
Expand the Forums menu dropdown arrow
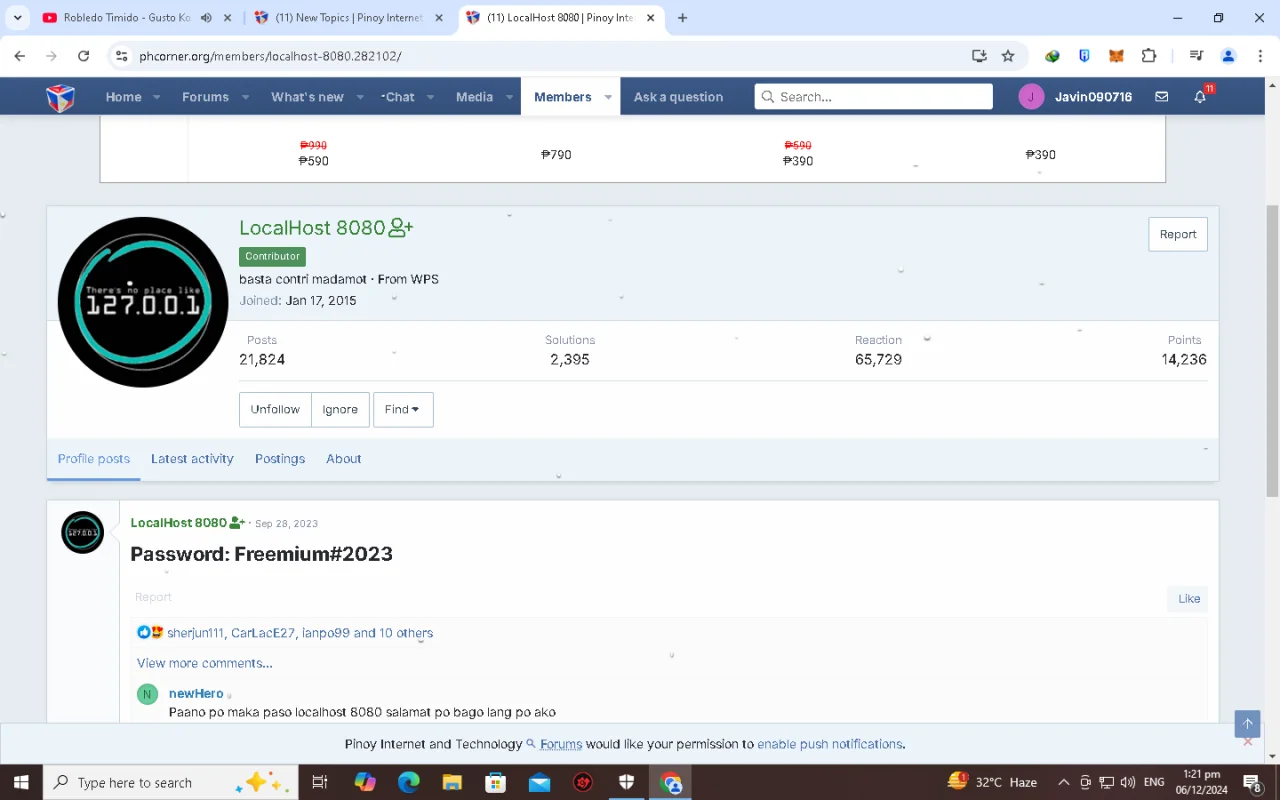tap(244, 97)
